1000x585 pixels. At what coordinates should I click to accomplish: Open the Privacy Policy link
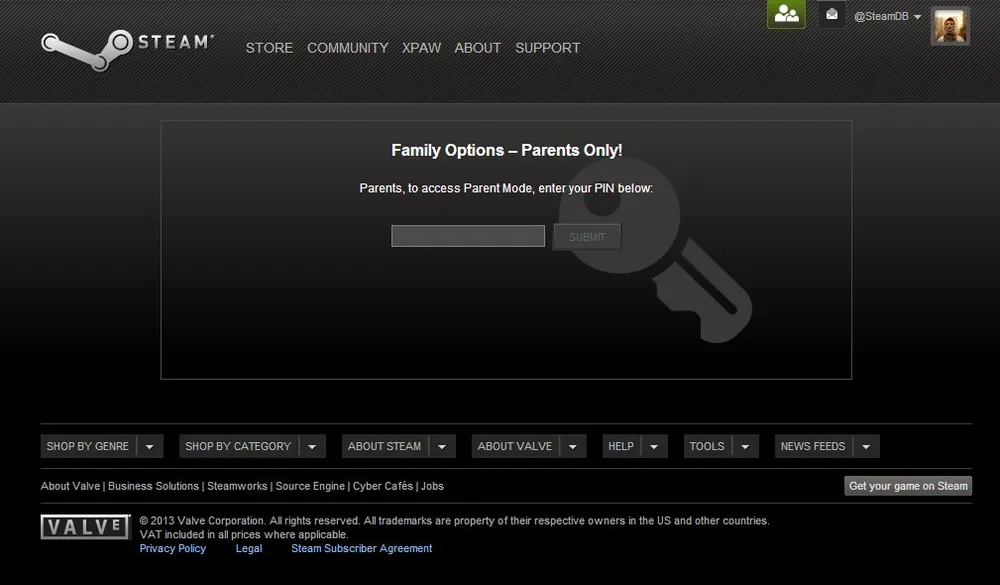point(173,549)
